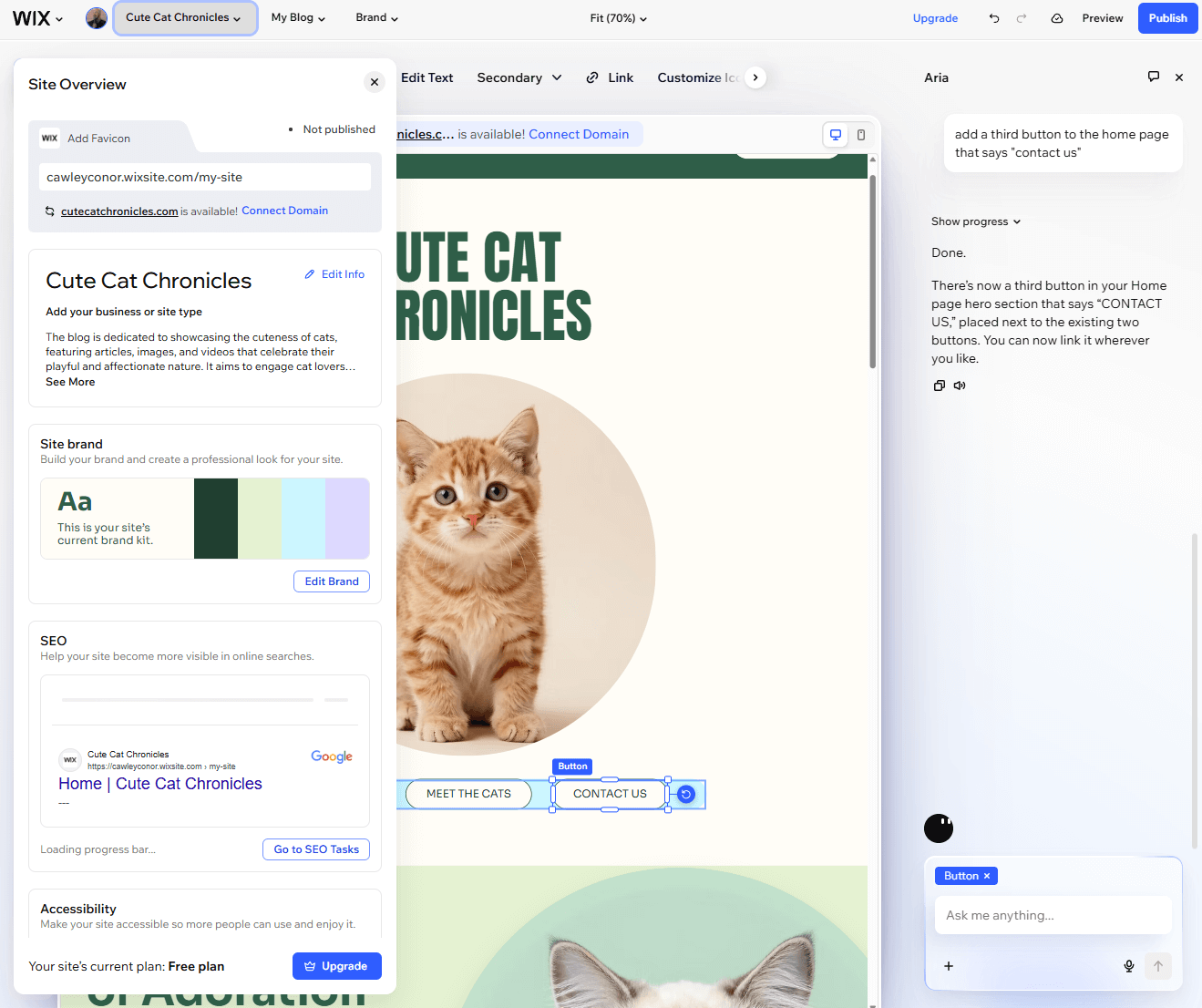Redo the last change
Viewport: 1202px width, 1008px height.
point(1022,17)
